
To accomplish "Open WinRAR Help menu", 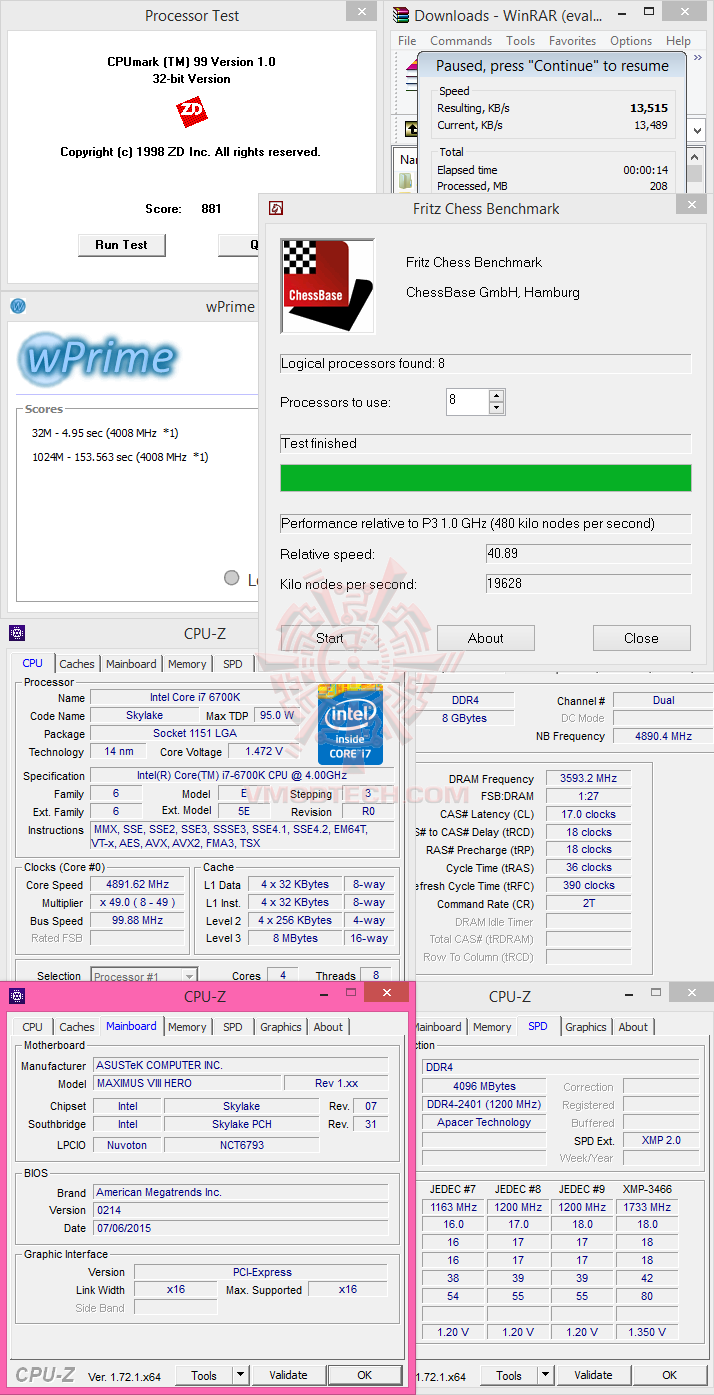I will [x=678, y=41].
